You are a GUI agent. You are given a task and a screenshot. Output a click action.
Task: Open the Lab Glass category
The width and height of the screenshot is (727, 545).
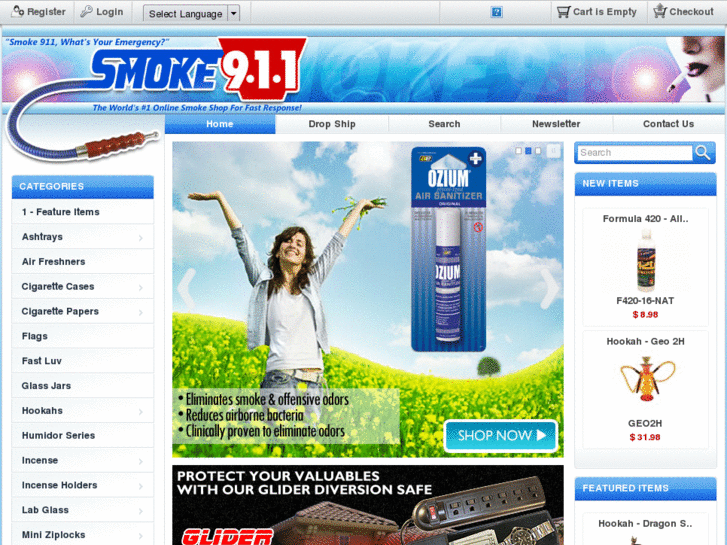[83, 510]
